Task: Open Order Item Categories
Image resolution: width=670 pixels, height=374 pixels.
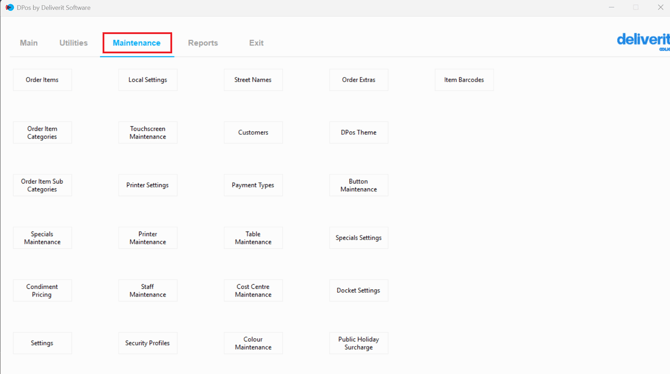Action: 42,133
